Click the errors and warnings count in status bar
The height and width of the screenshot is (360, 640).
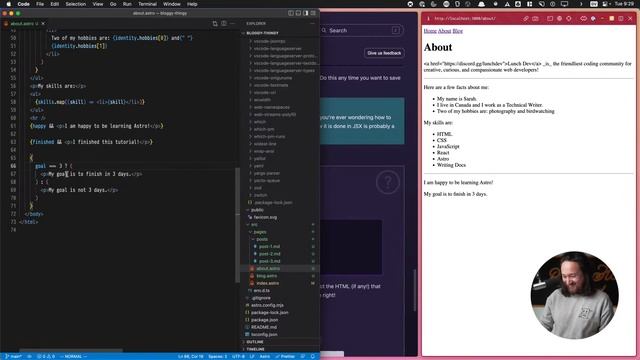pos(46,356)
